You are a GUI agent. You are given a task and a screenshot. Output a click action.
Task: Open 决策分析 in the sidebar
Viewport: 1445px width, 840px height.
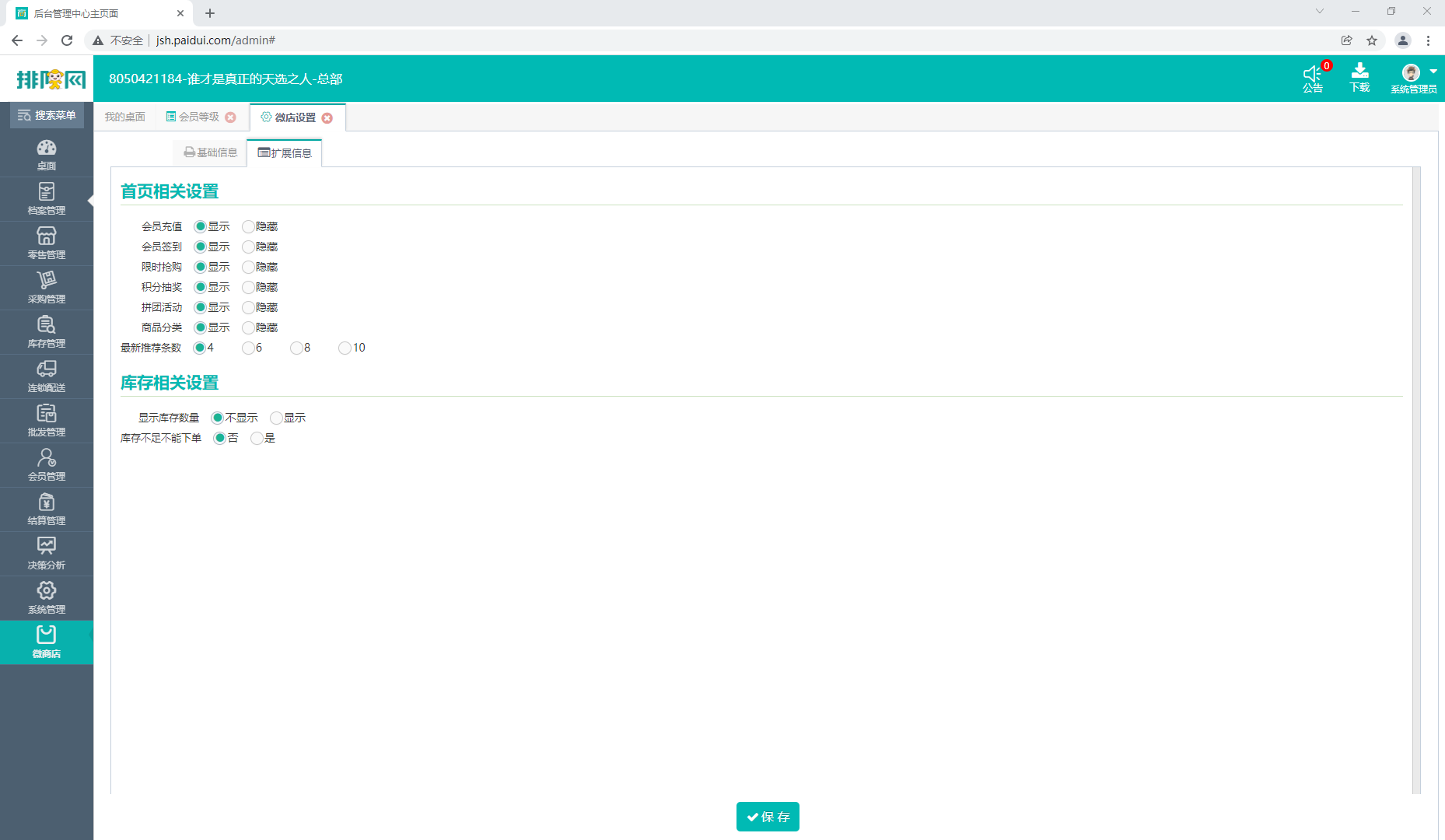pos(47,554)
